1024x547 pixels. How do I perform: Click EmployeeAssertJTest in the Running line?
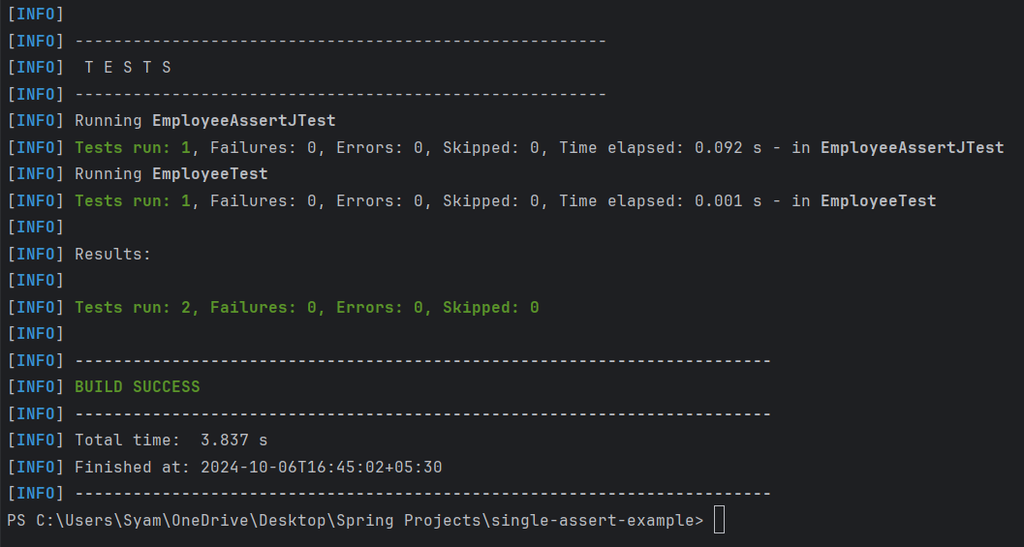point(243,121)
